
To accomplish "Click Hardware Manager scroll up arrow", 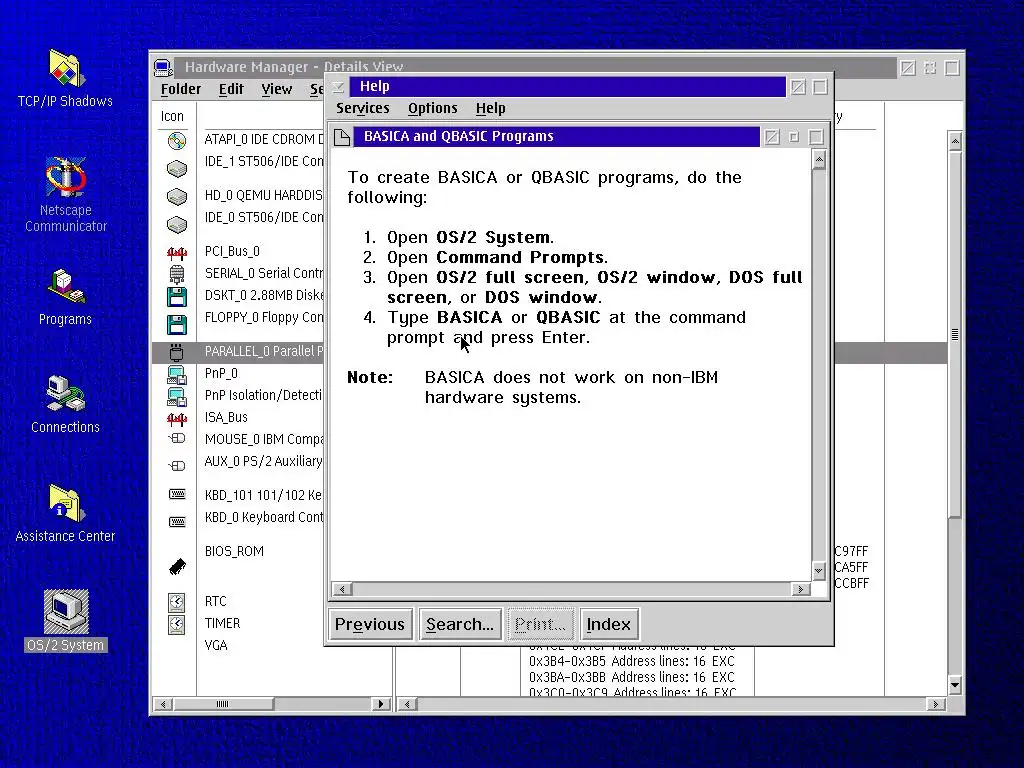I will click(955, 141).
